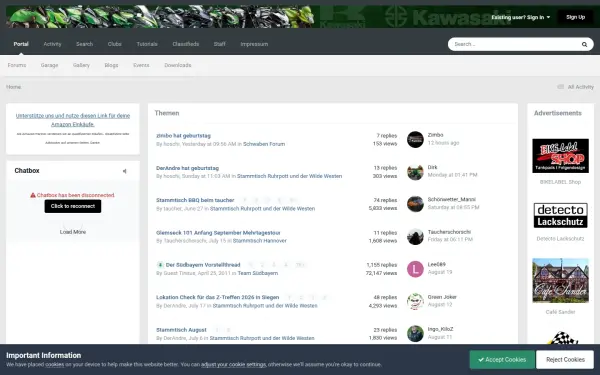
Task: Open the Clubs tab
Action: point(114,44)
